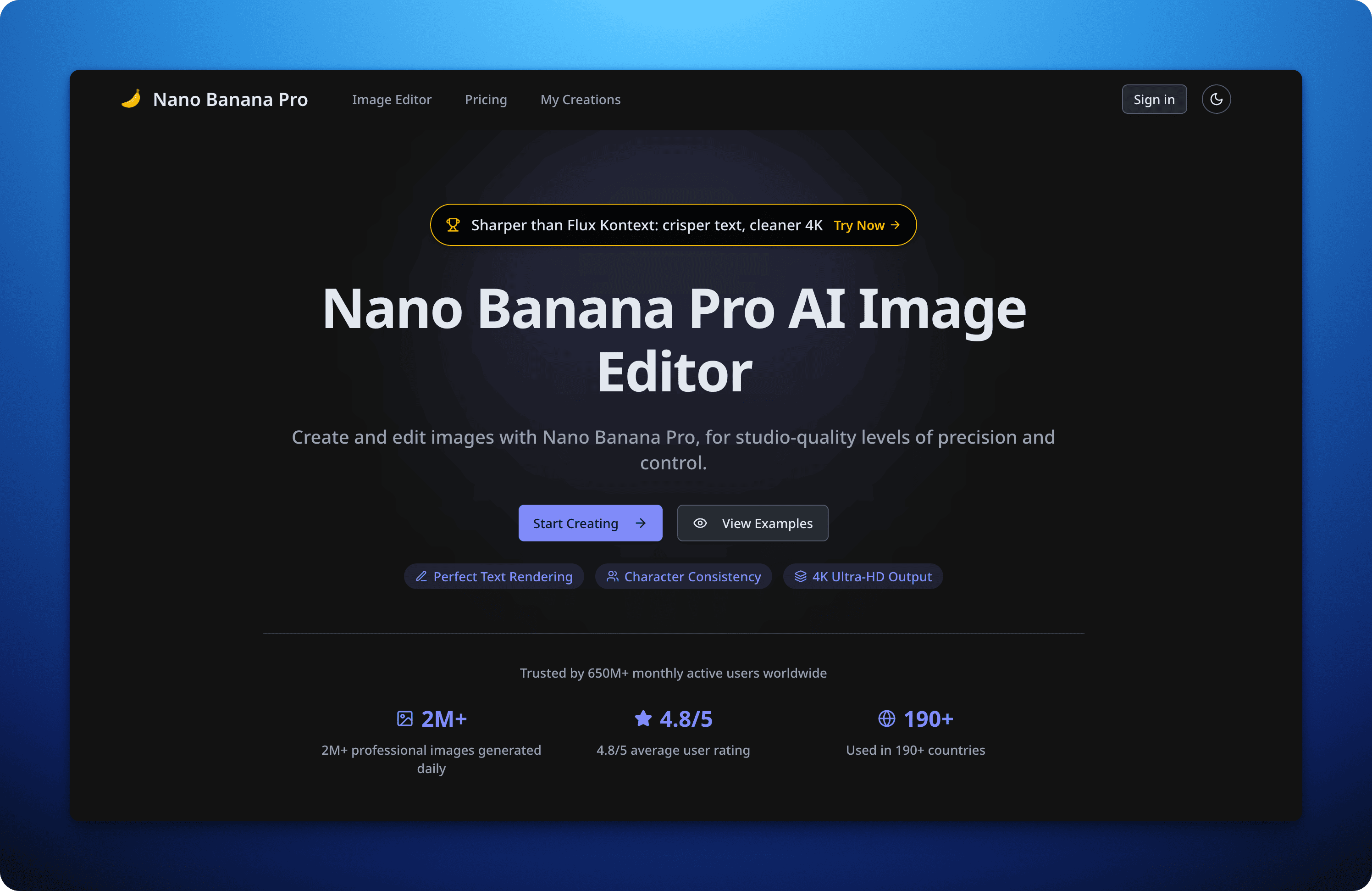Open the Pricing page
The height and width of the screenshot is (891, 1372).
coord(486,99)
